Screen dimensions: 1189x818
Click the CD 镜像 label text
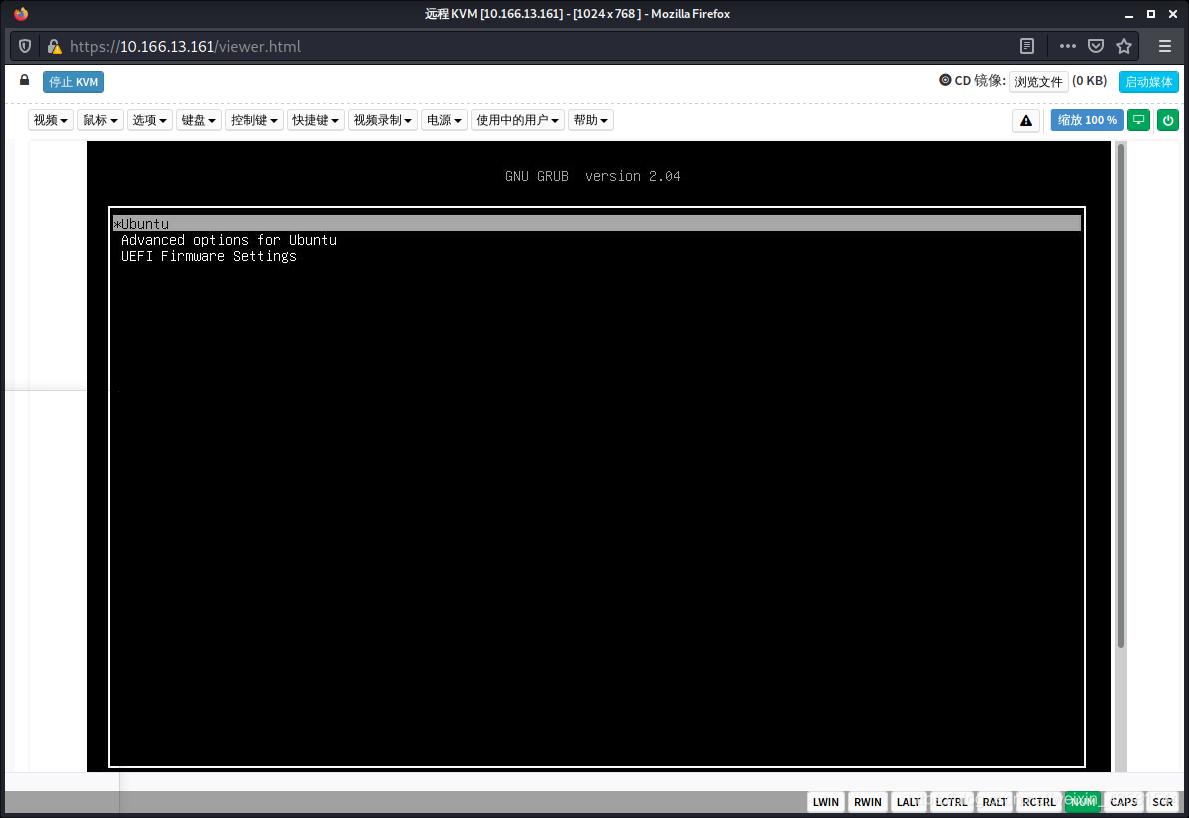980,80
